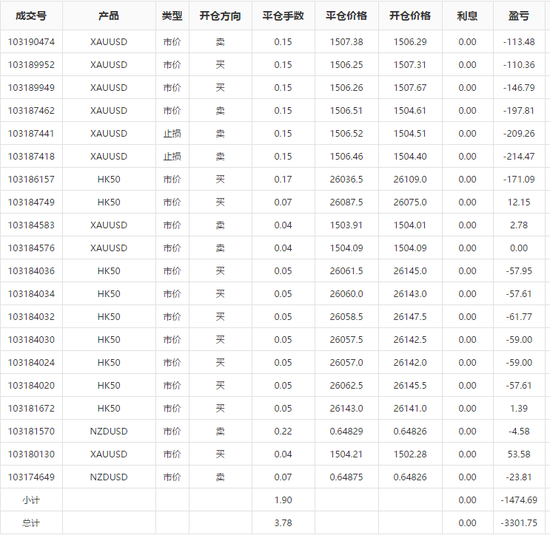Click close price 26036.5
Viewport: 550px width, 535px height.
point(347,179)
